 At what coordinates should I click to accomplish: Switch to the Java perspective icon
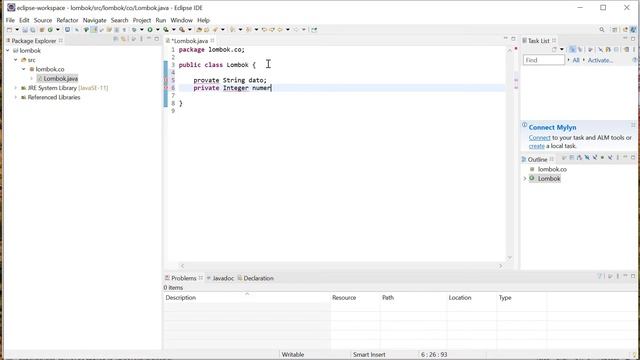tap(633, 30)
